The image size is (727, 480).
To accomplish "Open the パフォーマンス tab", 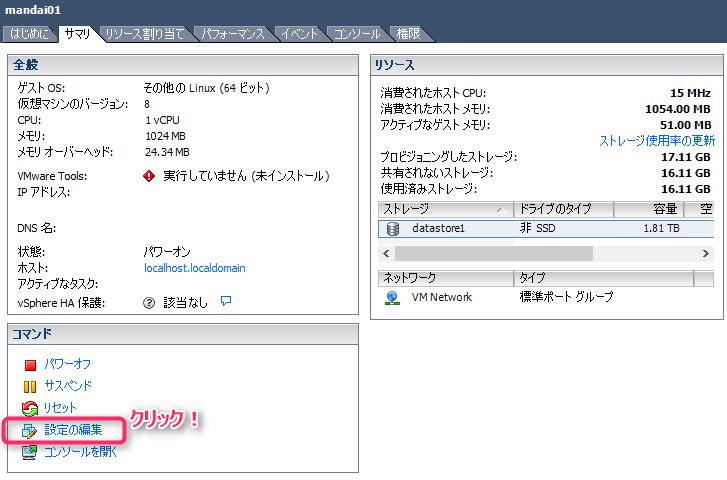I will (x=233, y=34).
